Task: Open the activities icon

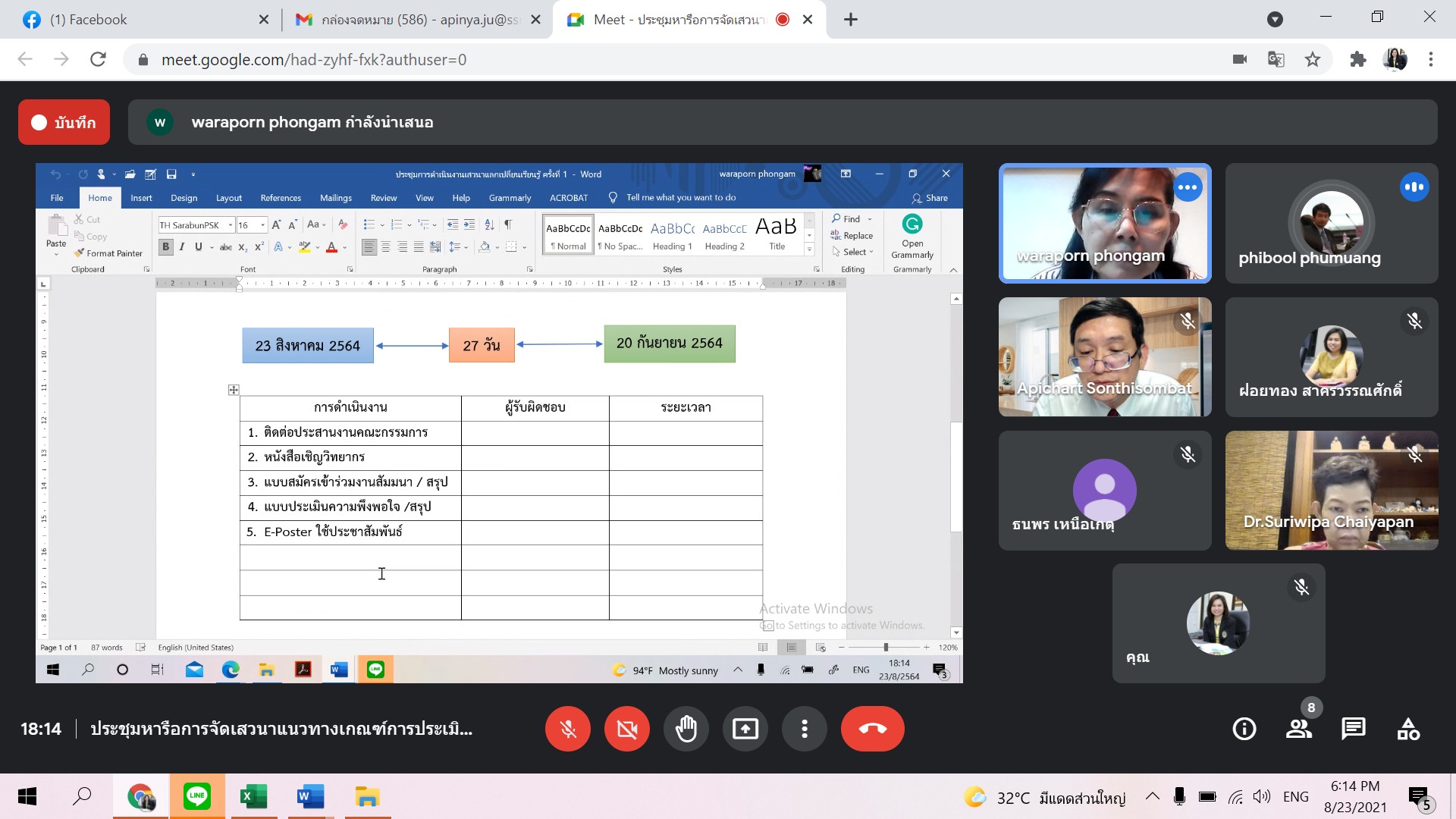Action: coord(1408,729)
